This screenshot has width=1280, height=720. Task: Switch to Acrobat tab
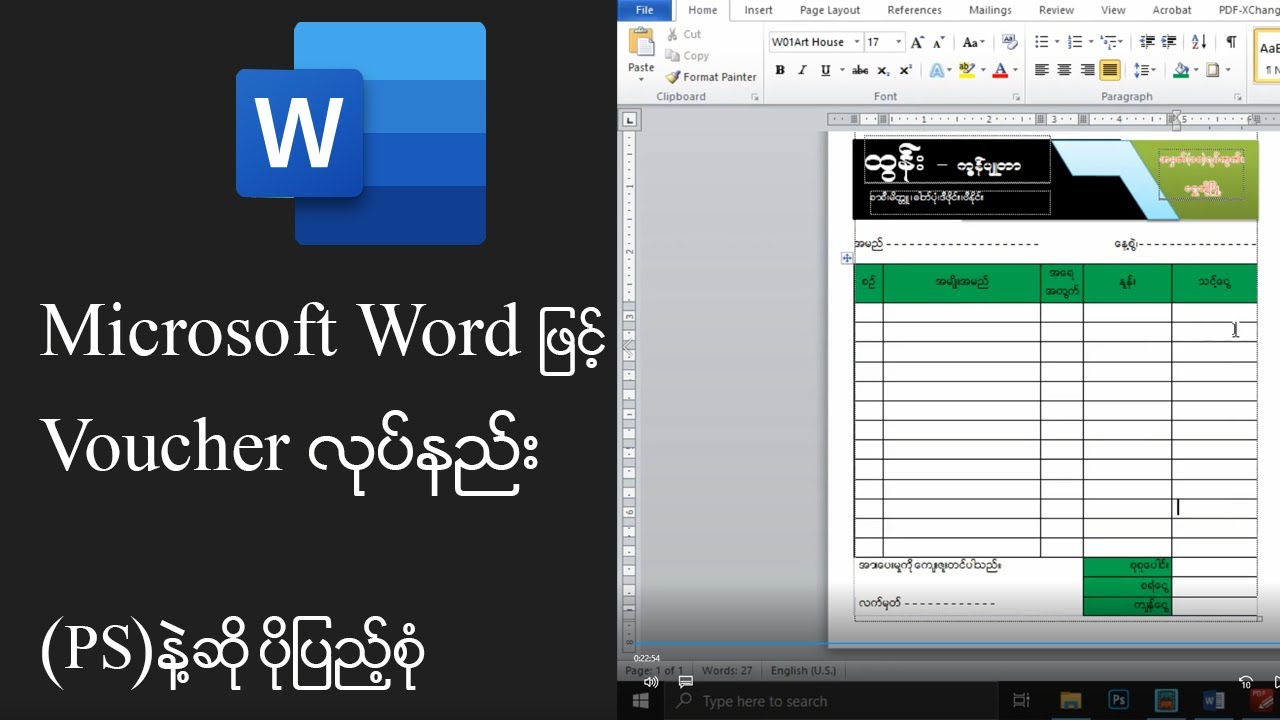pyautogui.click(x=1171, y=10)
